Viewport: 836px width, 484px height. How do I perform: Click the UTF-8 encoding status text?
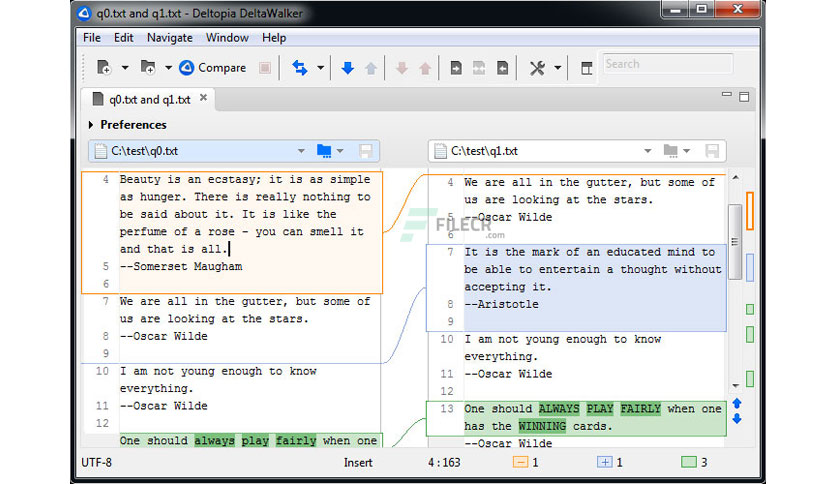tap(97, 463)
